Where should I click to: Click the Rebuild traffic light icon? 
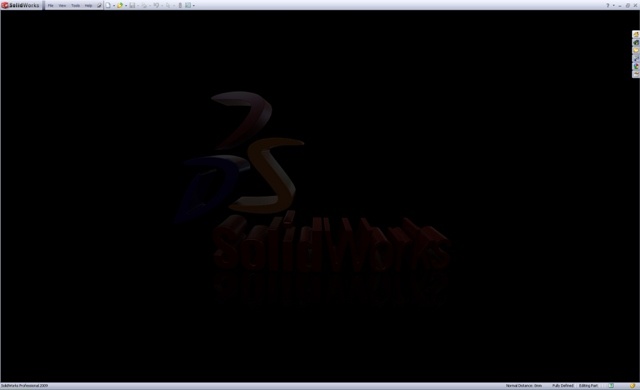tap(180, 5)
